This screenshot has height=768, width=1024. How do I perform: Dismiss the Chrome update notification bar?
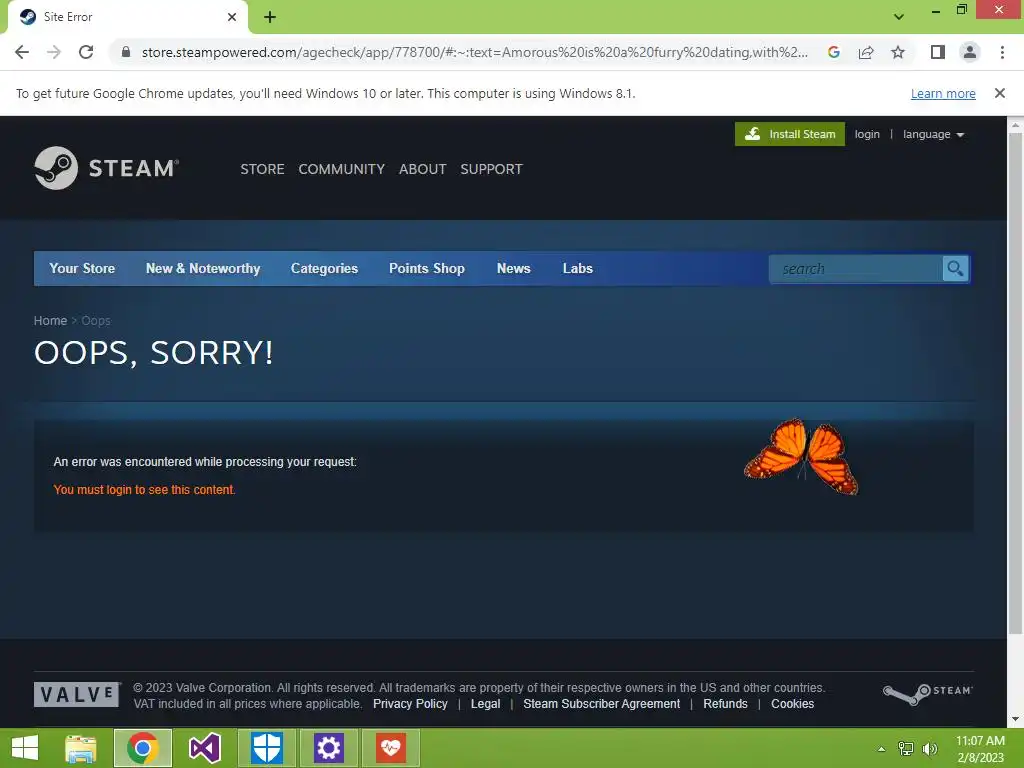pos(999,93)
